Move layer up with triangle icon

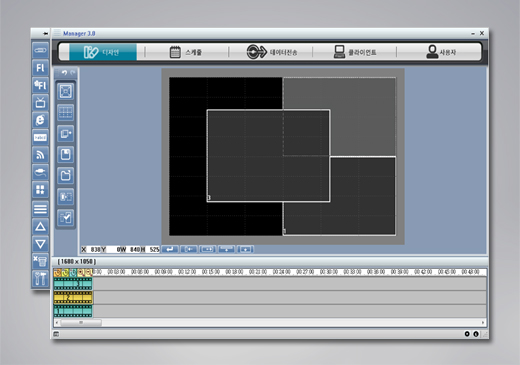(40, 227)
